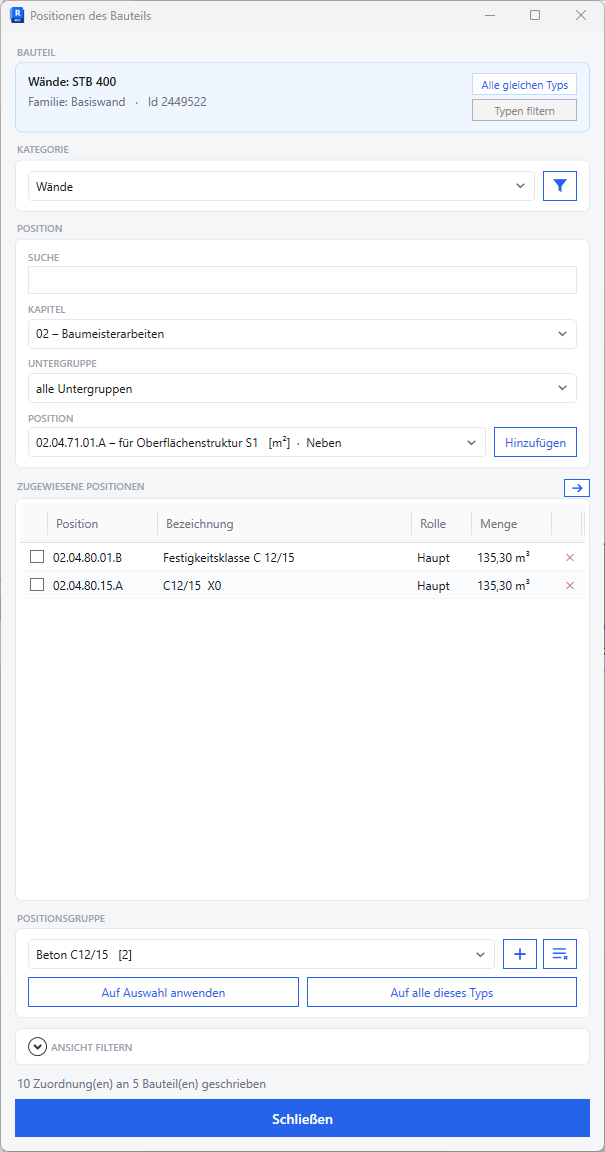The height and width of the screenshot is (1152, 605).
Task: Open the Untergruppe dropdown alle Untergruppen
Action: tap(302, 388)
